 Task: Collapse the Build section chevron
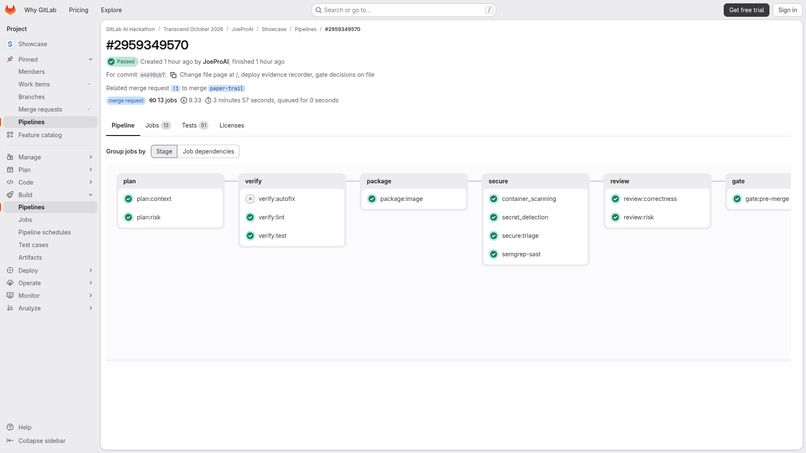point(90,195)
